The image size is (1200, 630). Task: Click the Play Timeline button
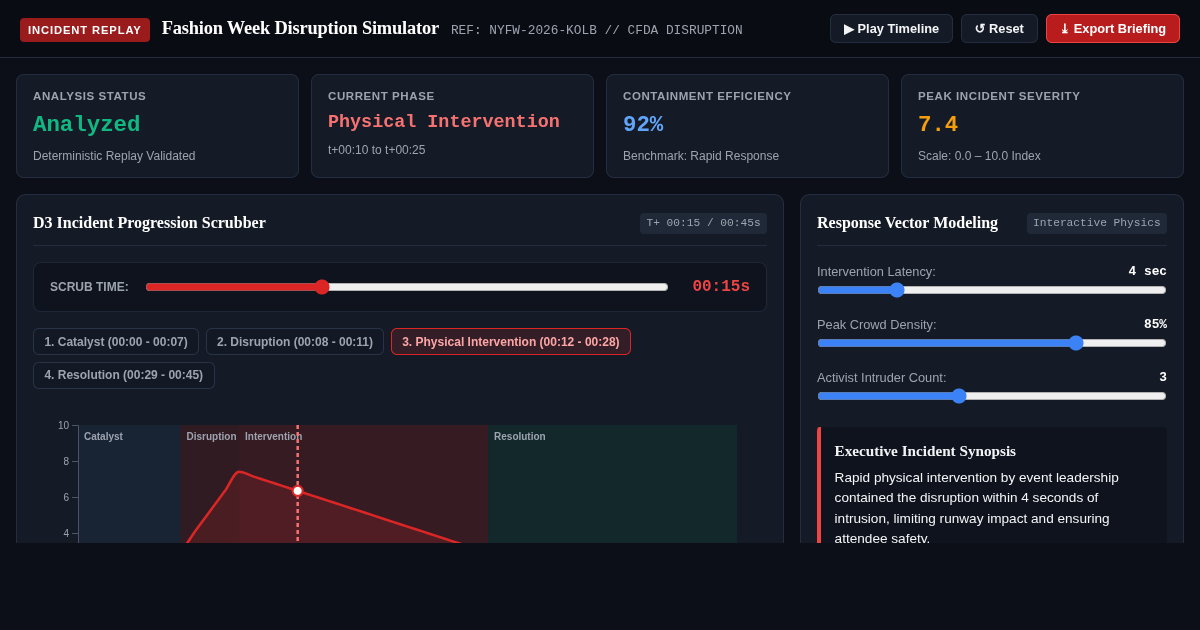pos(891,29)
